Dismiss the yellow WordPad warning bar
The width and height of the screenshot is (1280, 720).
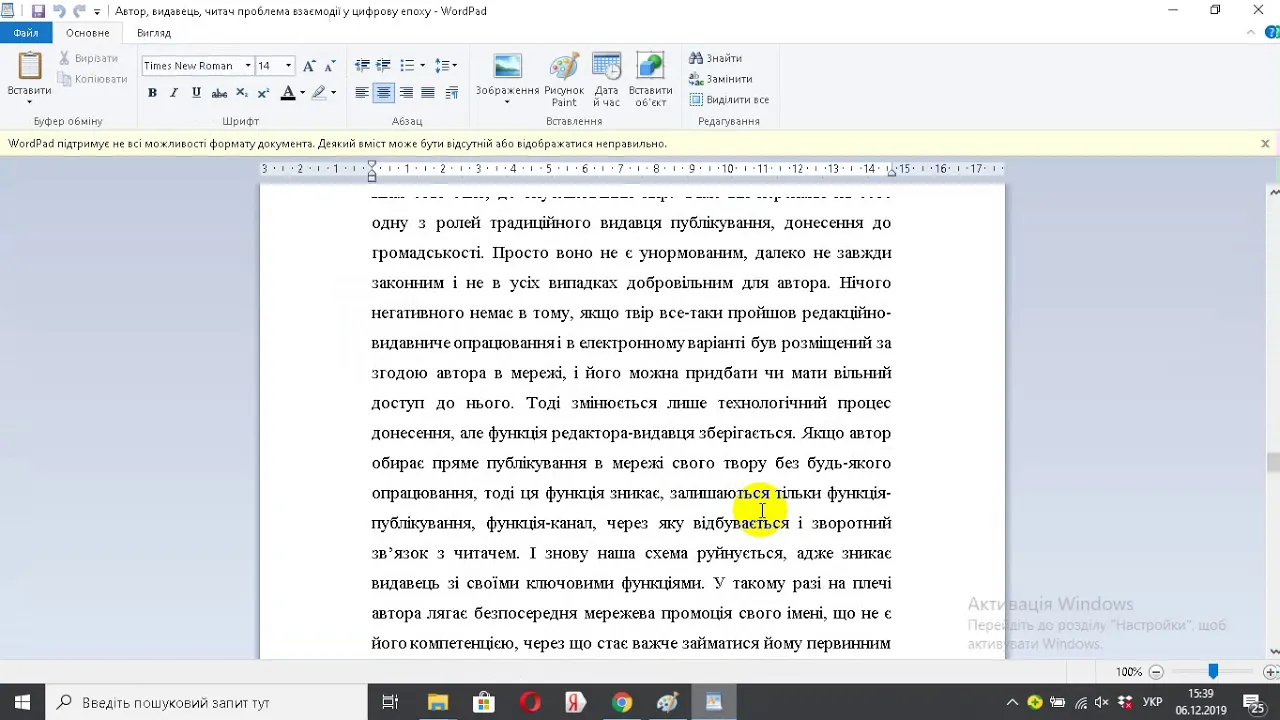1265,144
